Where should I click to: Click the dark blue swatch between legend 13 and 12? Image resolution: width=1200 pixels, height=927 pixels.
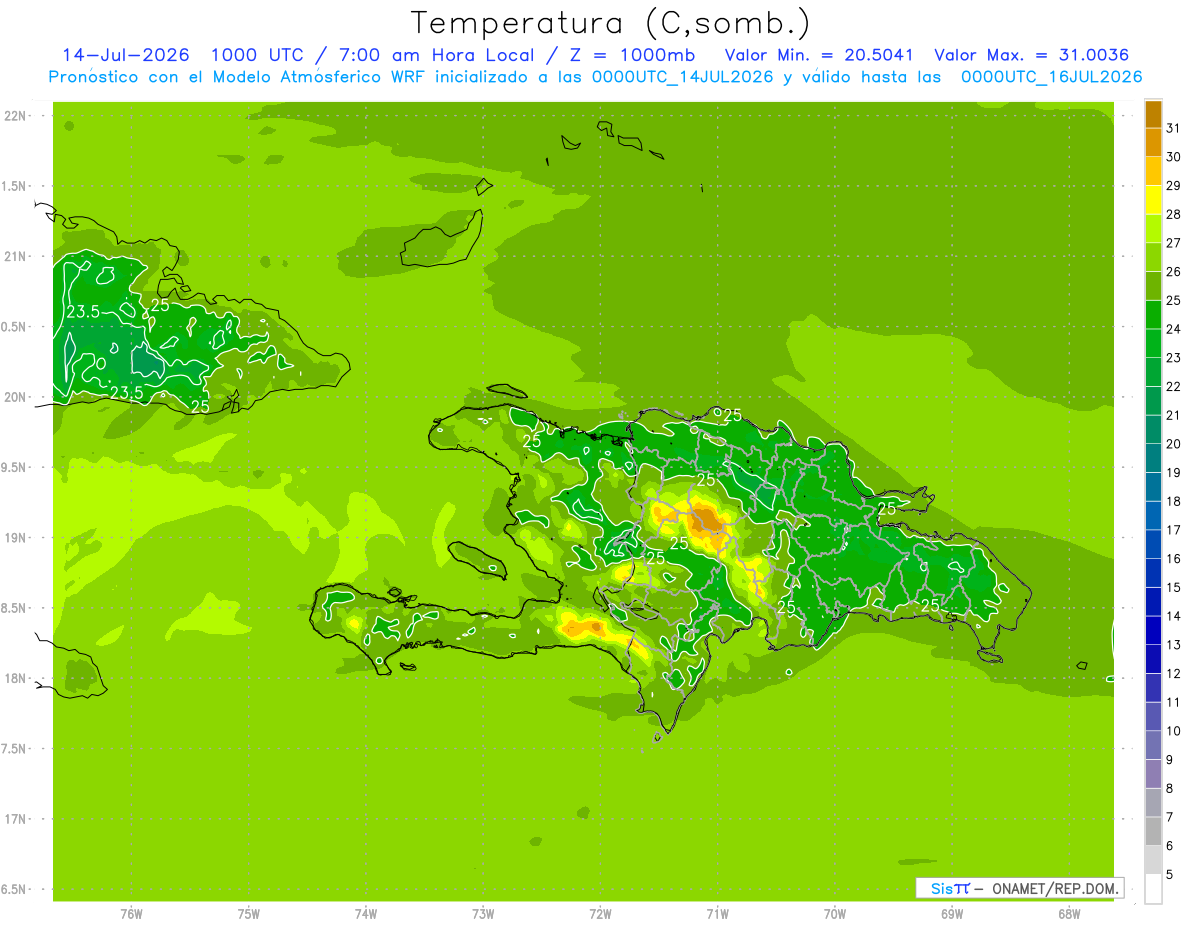tap(1153, 660)
